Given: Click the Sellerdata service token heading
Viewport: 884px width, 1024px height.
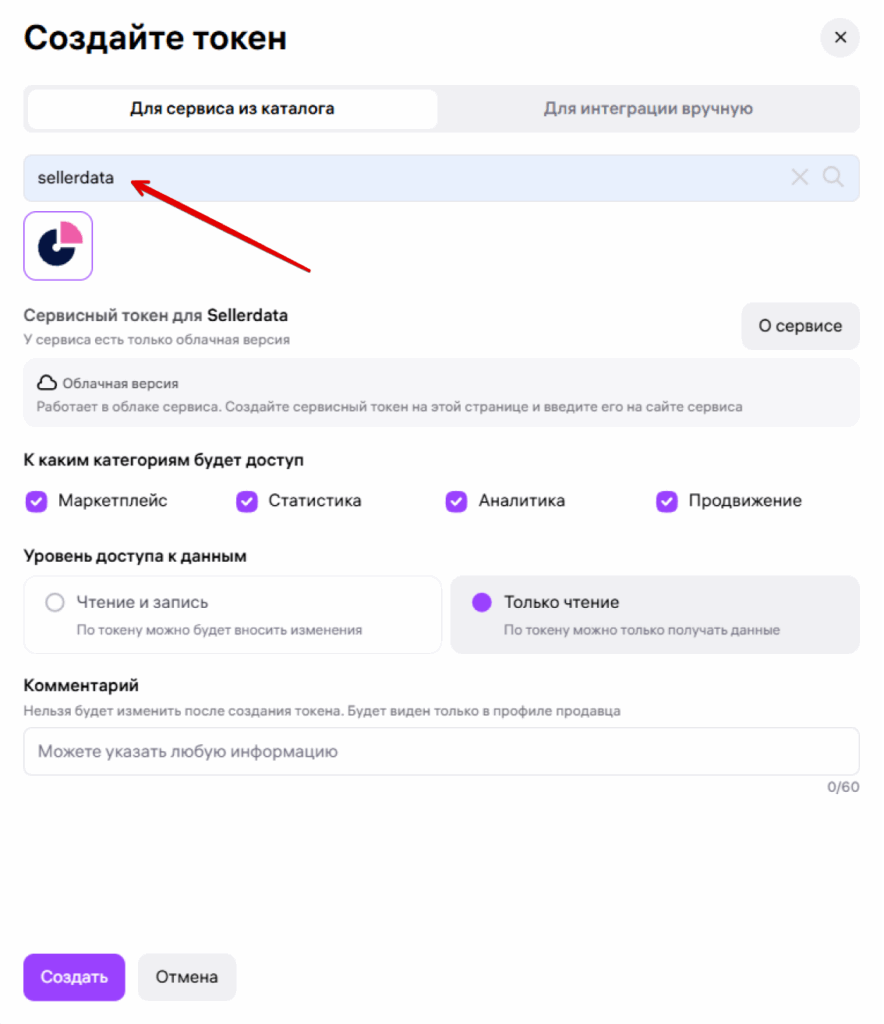Looking at the screenshot, I should tap(156, 316).
